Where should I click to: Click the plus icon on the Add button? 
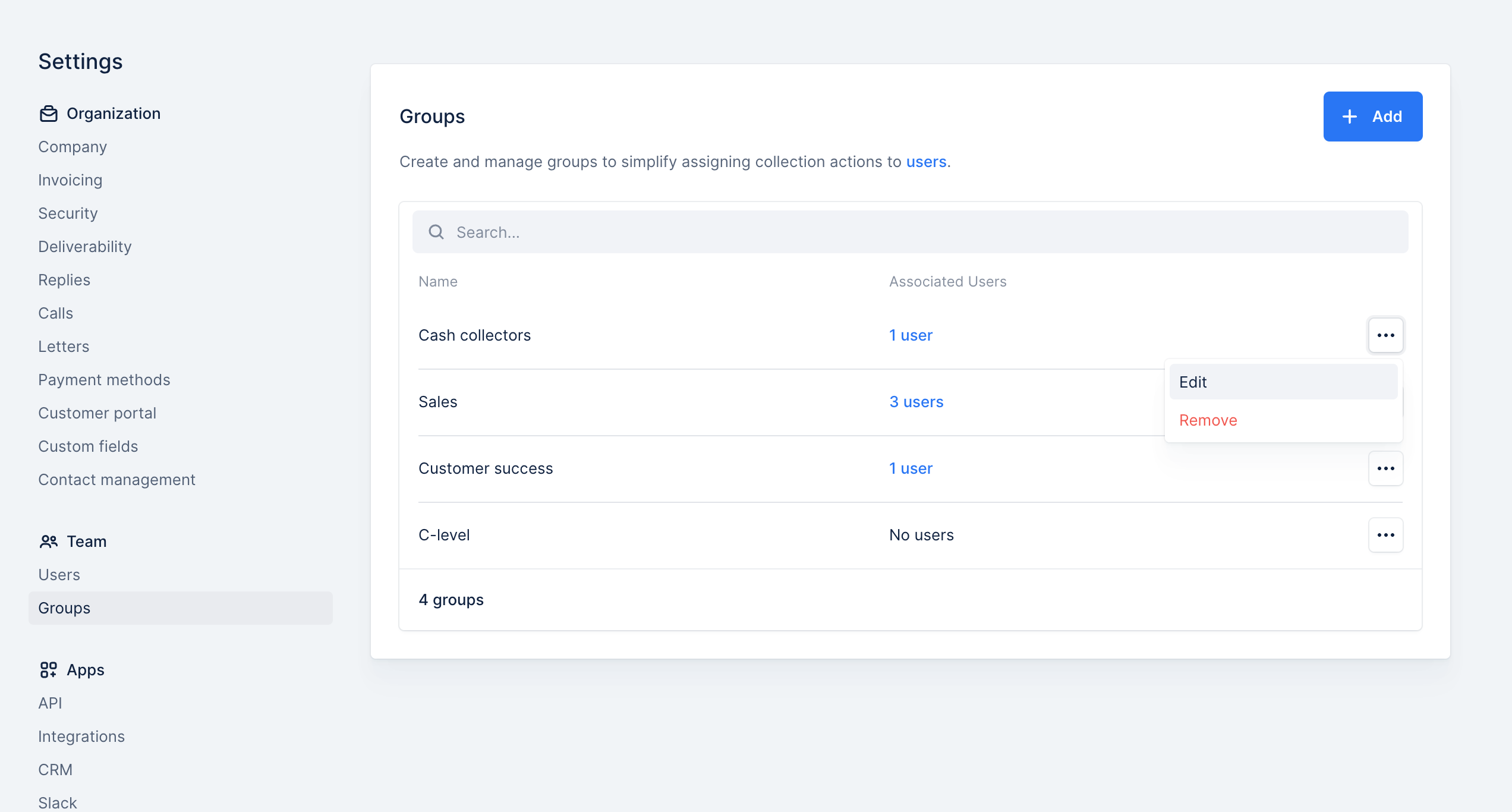(1350, 117)
